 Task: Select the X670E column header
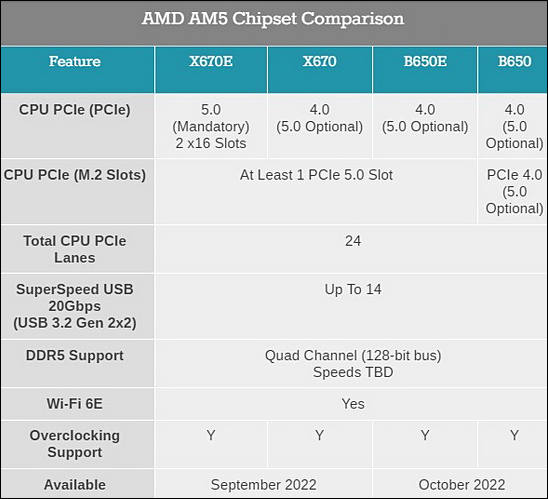[x=211, y=62]
